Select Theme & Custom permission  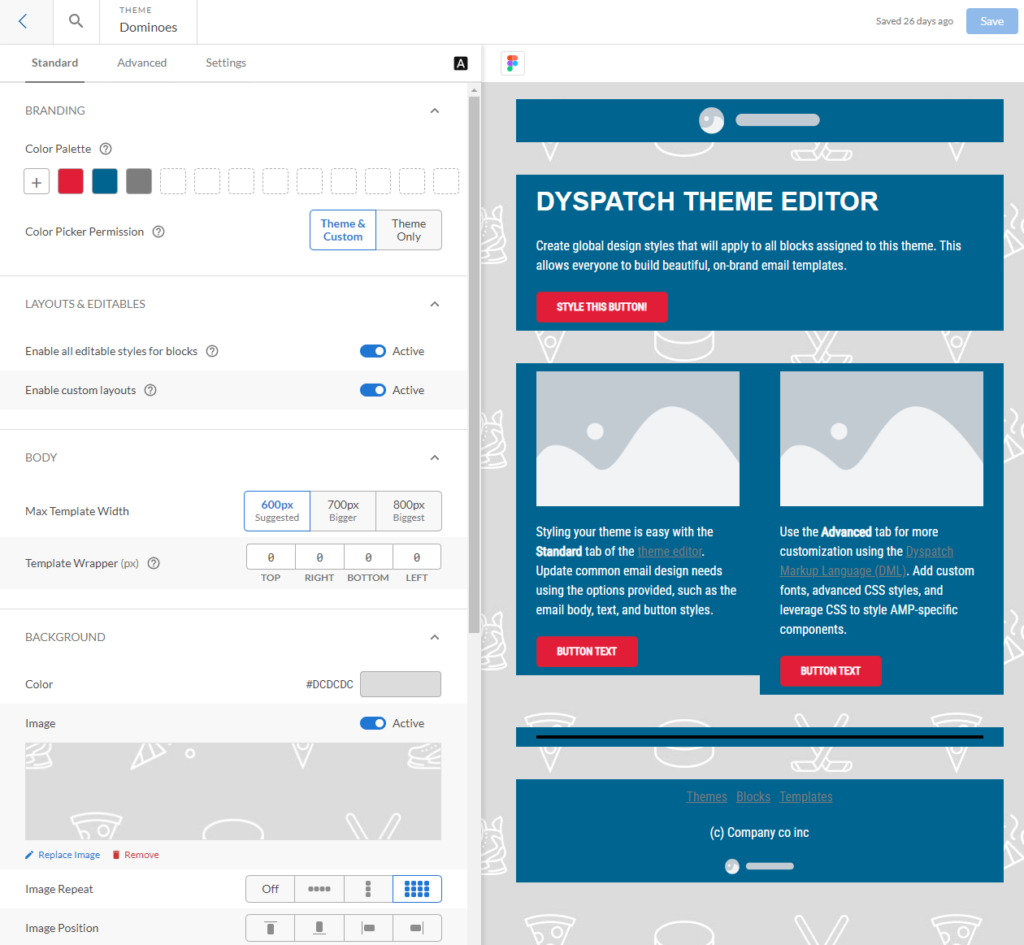(x=343, y=230)
